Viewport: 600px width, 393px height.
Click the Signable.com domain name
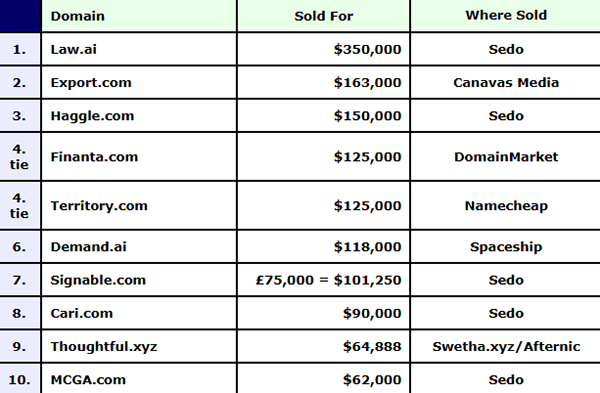pyautogui.click(x=98, y=280)
